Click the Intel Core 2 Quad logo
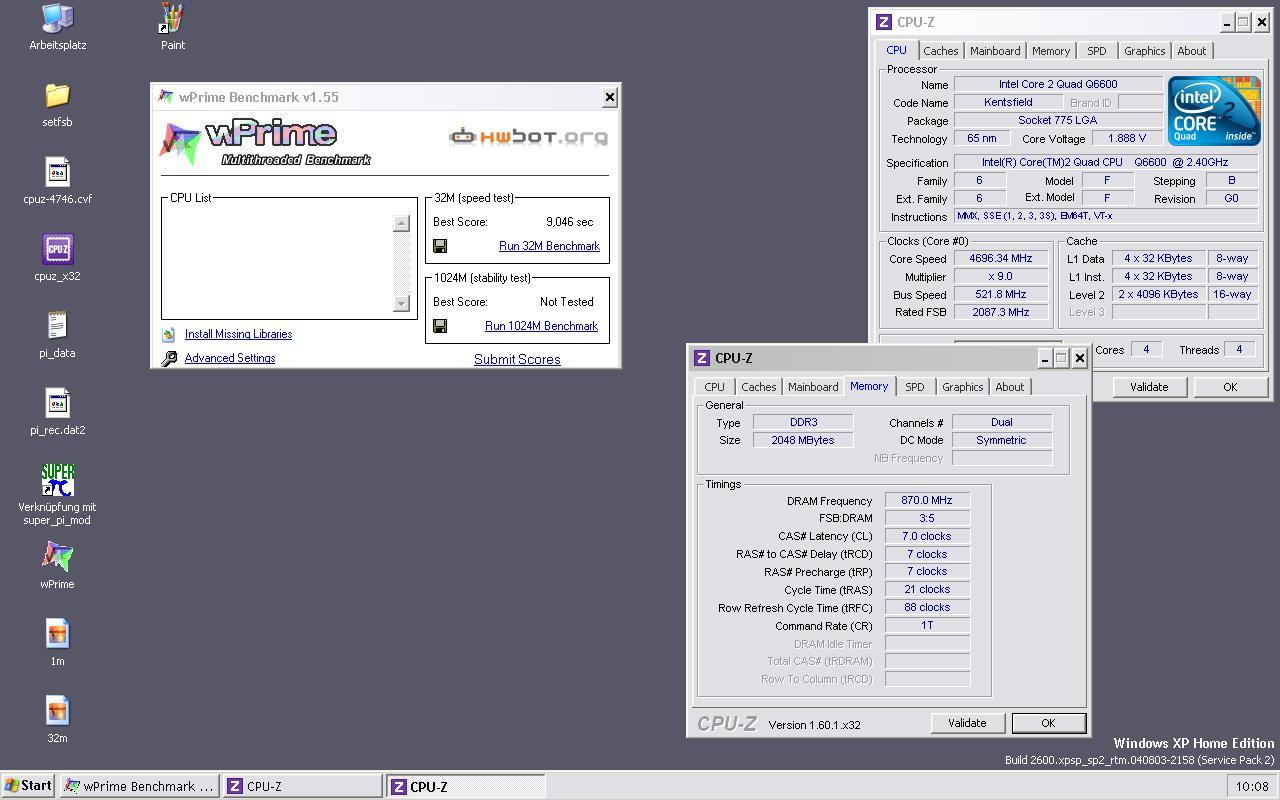This screenshot has width=1280, height=800. click(1214, 111)
